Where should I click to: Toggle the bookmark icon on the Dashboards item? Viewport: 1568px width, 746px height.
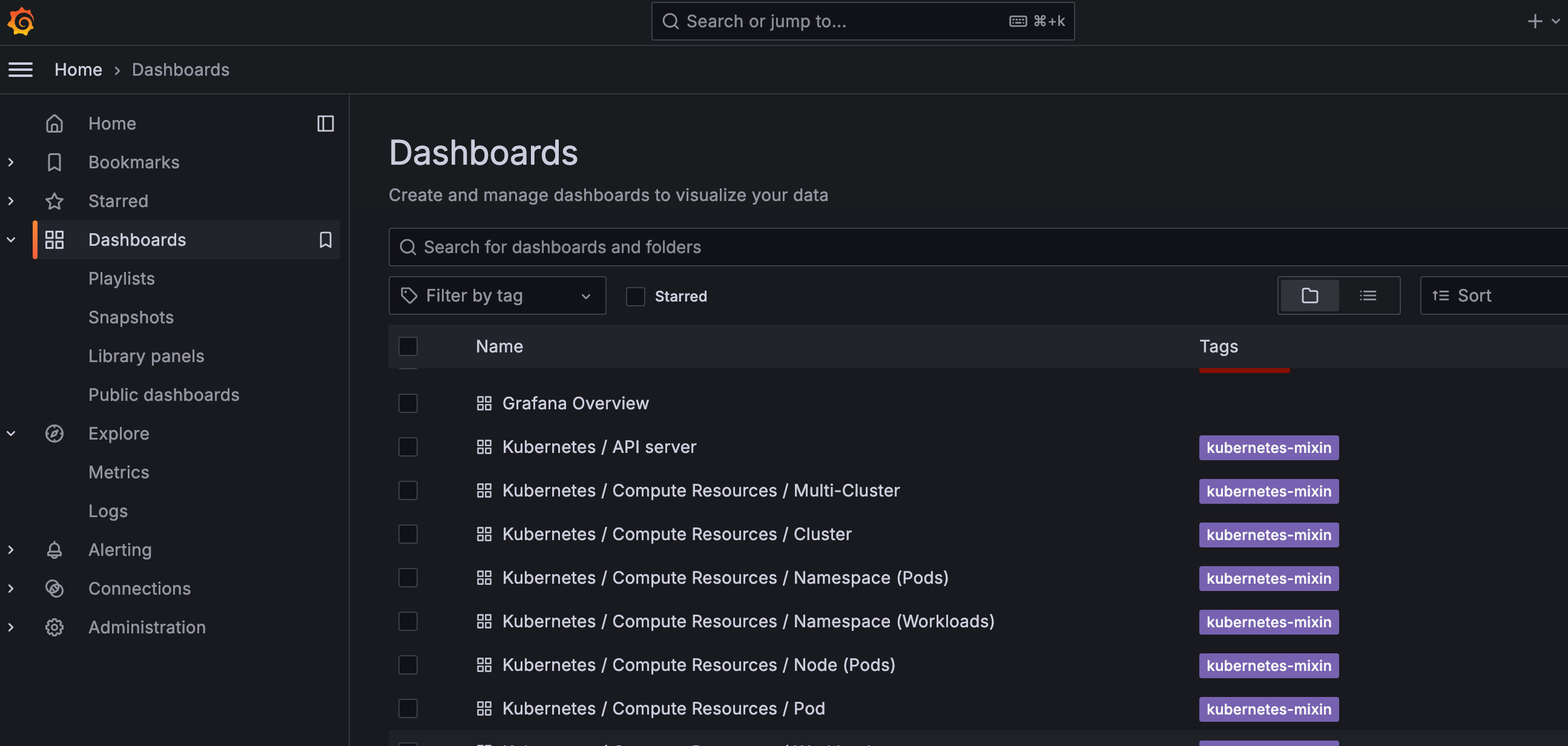(326, 240)
